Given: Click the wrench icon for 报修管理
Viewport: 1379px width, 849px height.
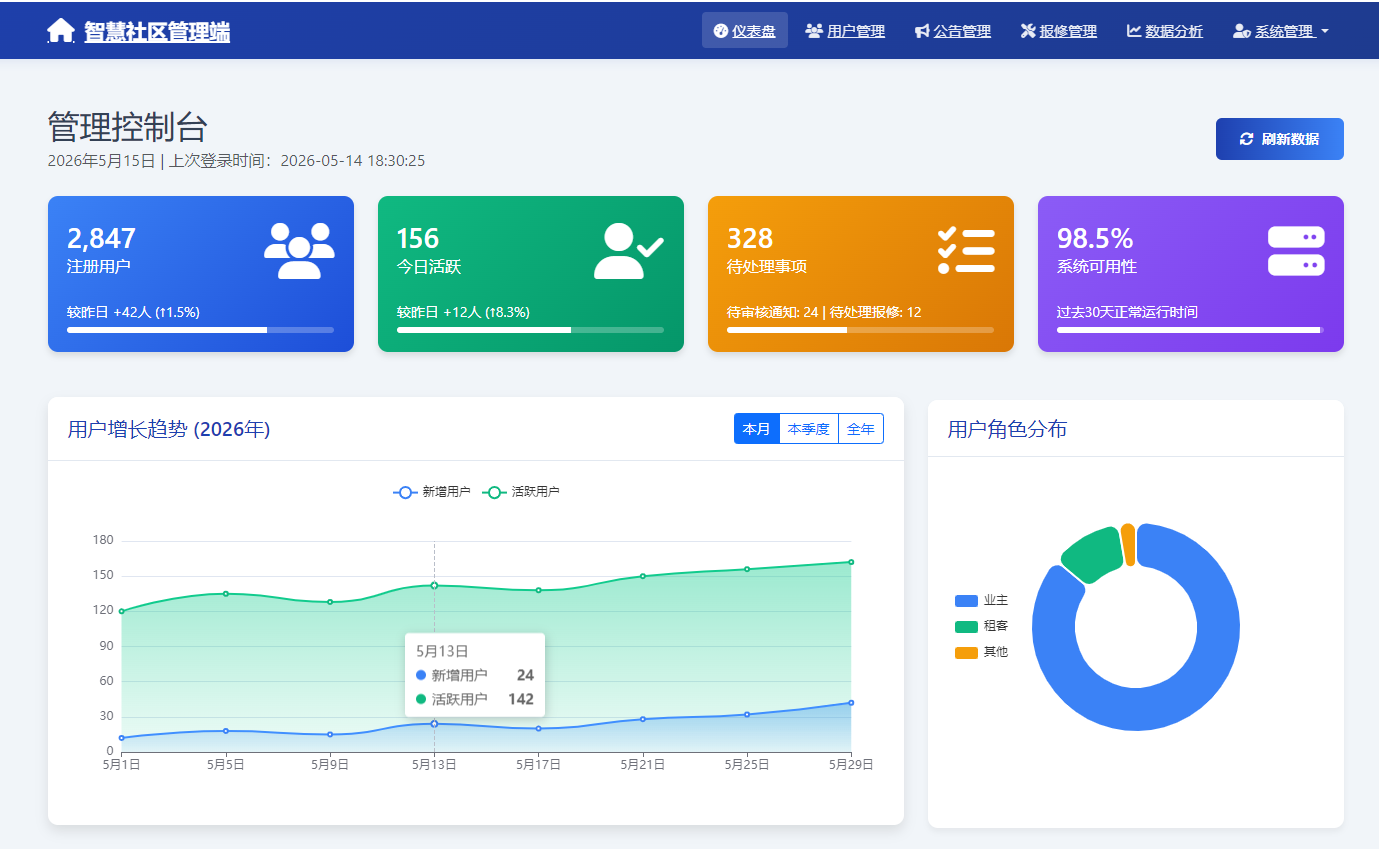Looking at the screenshot, I should click(x=1027, y=31).
